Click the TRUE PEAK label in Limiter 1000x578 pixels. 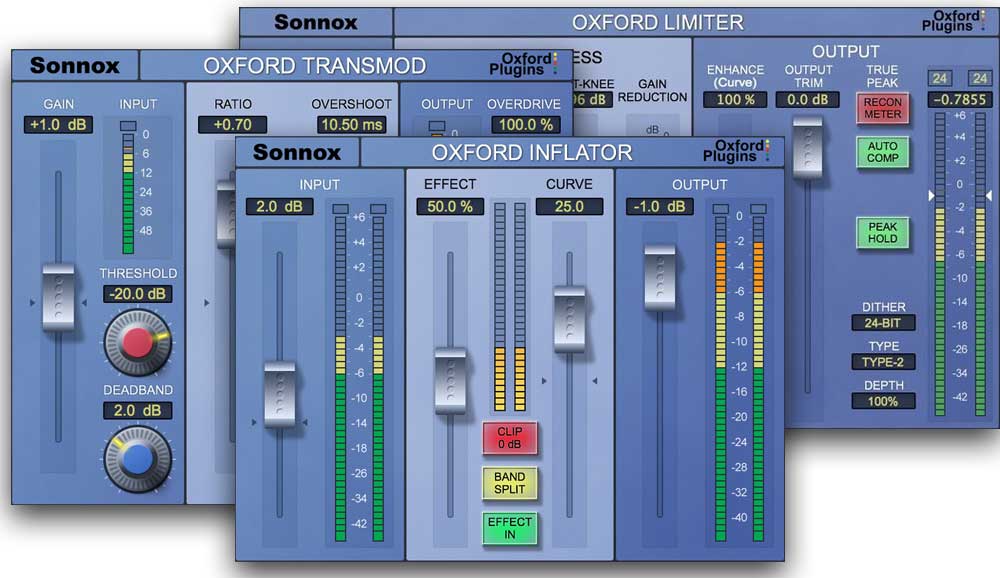tap(882, 76)
